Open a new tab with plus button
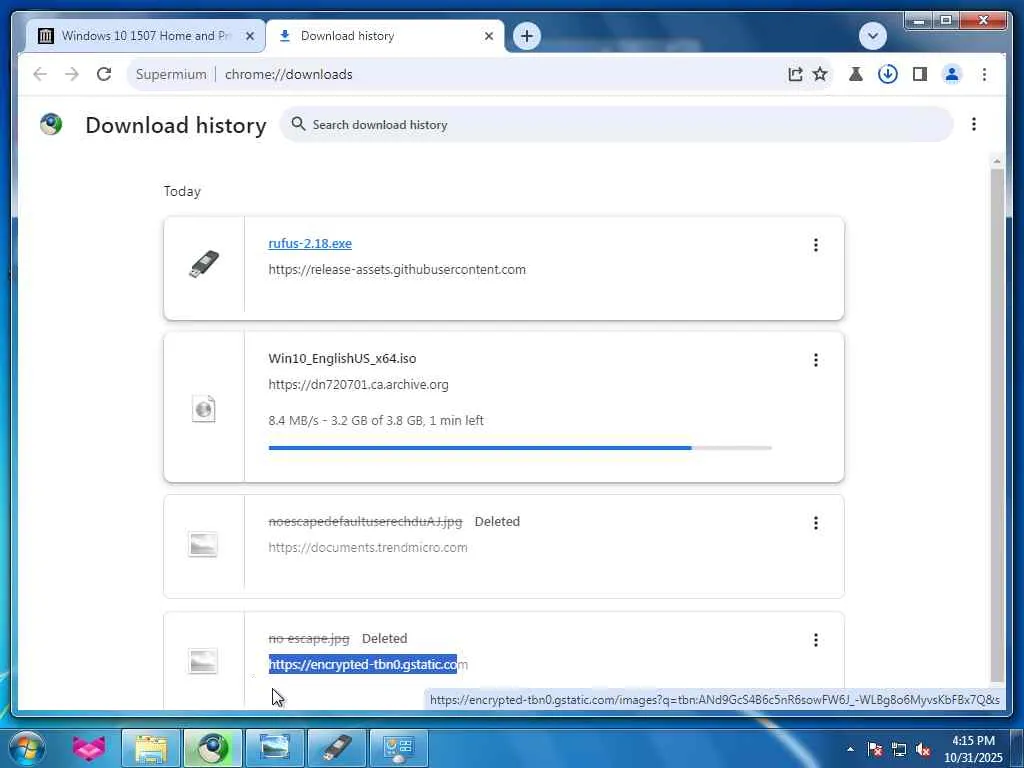 click(527, 36)
